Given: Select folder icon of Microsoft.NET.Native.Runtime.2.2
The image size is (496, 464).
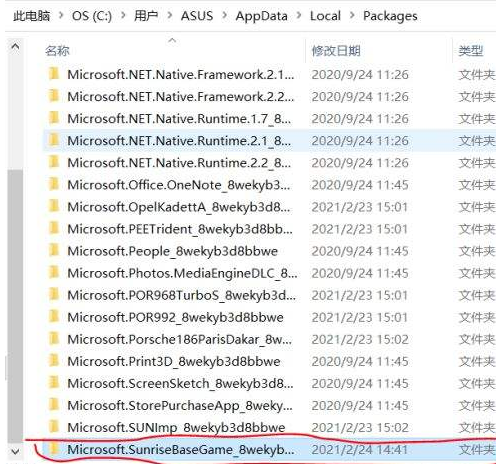Looking at the screenshot, I should (x=54, y=162).
